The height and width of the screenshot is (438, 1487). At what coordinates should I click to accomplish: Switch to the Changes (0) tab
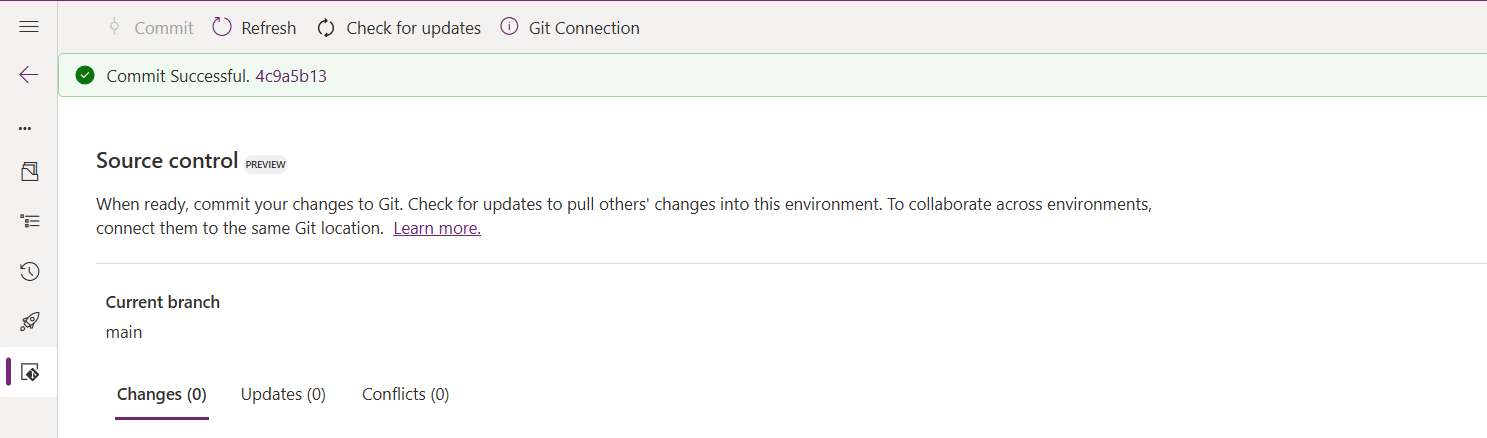(x=162, y=395)
